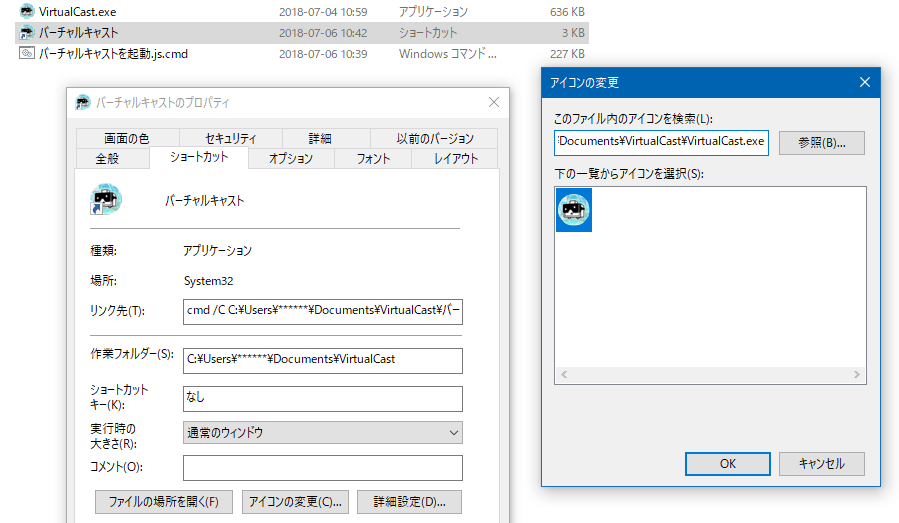Screen dimensions: 899x523
Task: Click the icon list right scroll arrow
Action: click(x=857, y=374)
